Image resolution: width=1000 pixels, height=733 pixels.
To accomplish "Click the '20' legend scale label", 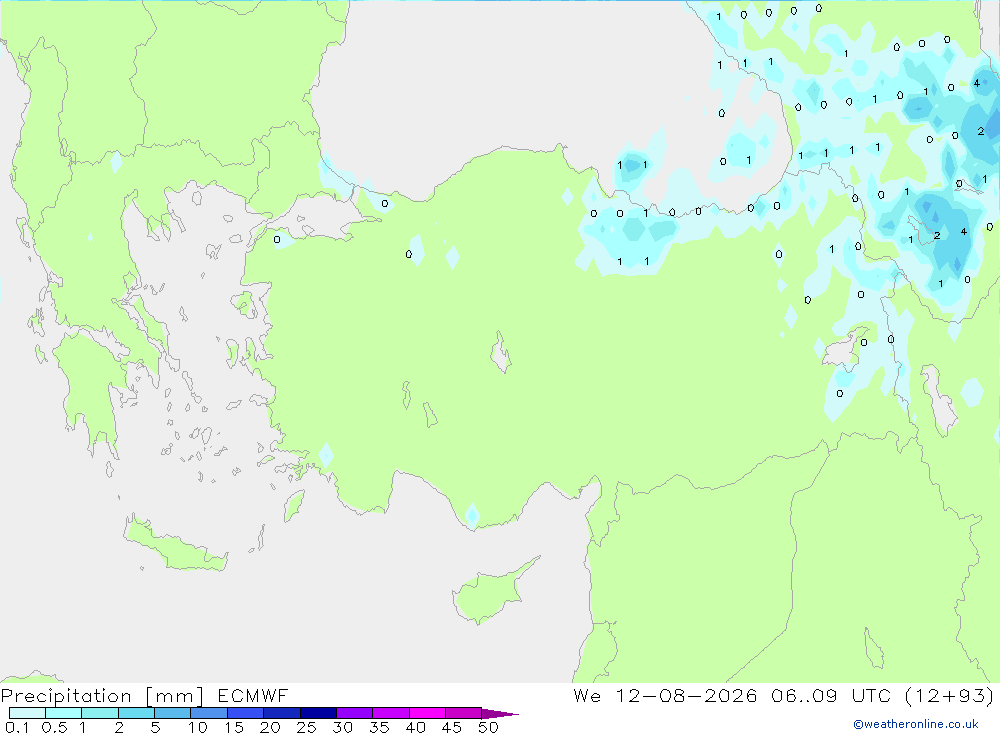I will (x=270, y=727).
